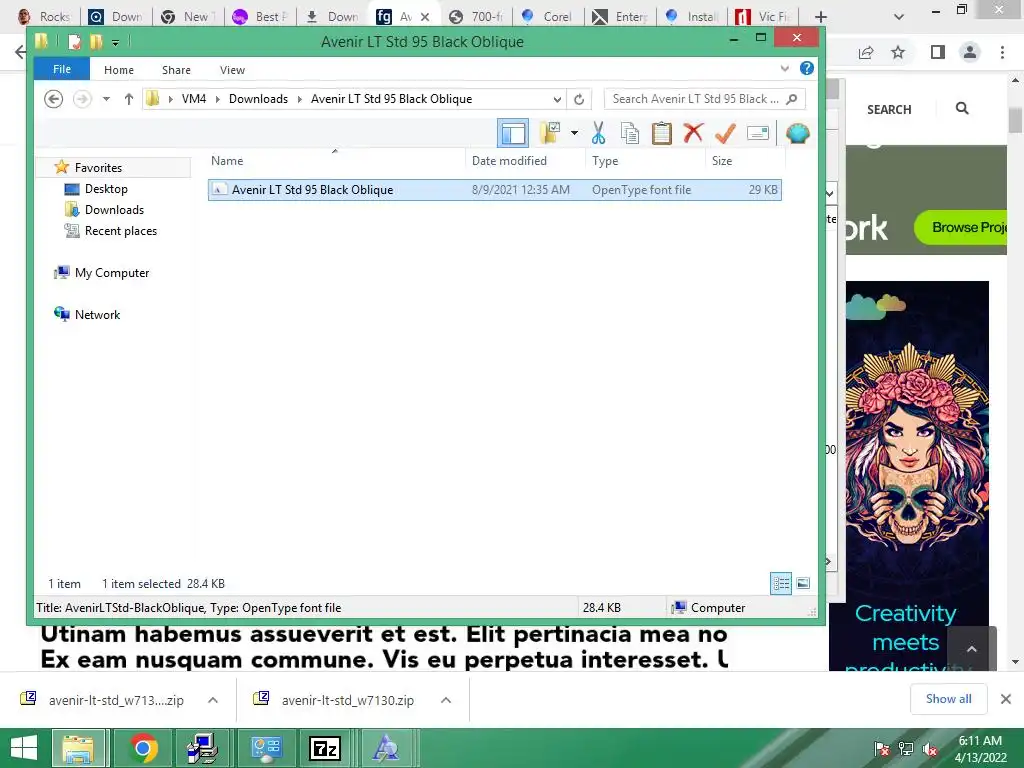Open a new Chrome tab
The image size is (1024, 768).
[x=821, y=17]
